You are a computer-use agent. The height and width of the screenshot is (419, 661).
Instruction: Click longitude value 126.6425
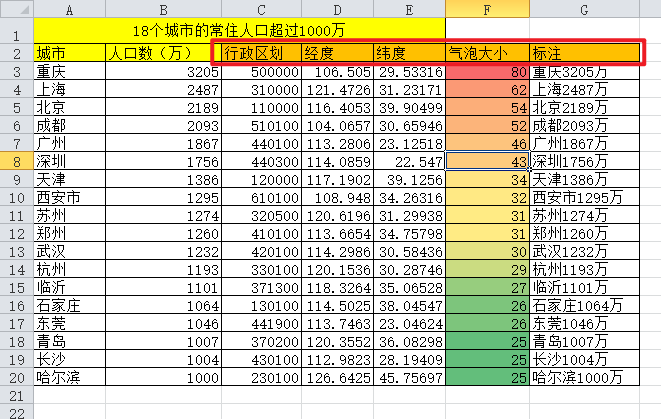click(337, 377)
